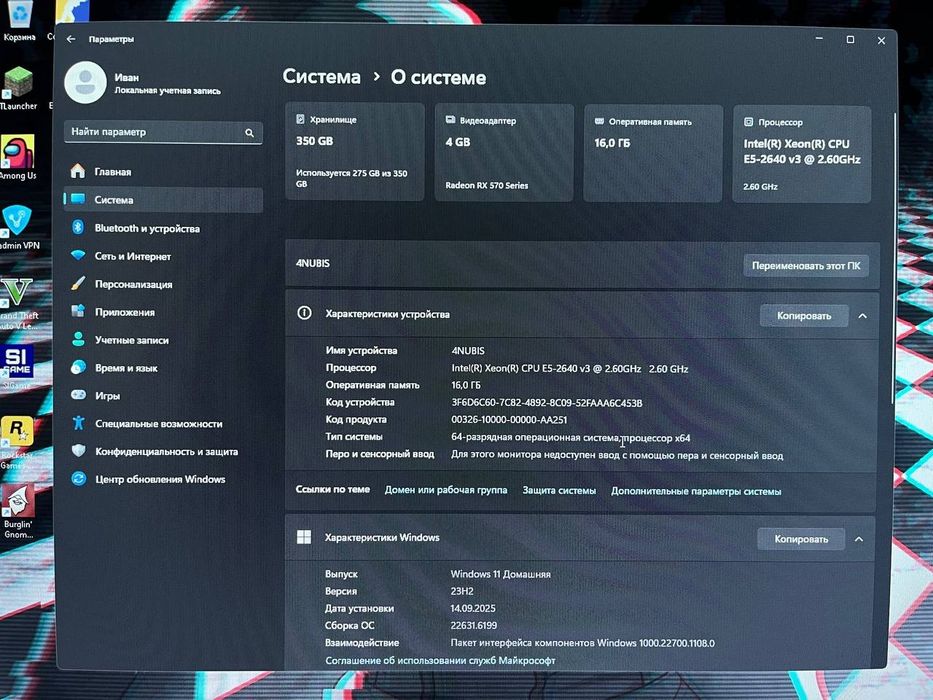Open Grand Theft Auto V desktop shortcut
Viewport: 933px width, 700px height.
(x=18, y=304)
